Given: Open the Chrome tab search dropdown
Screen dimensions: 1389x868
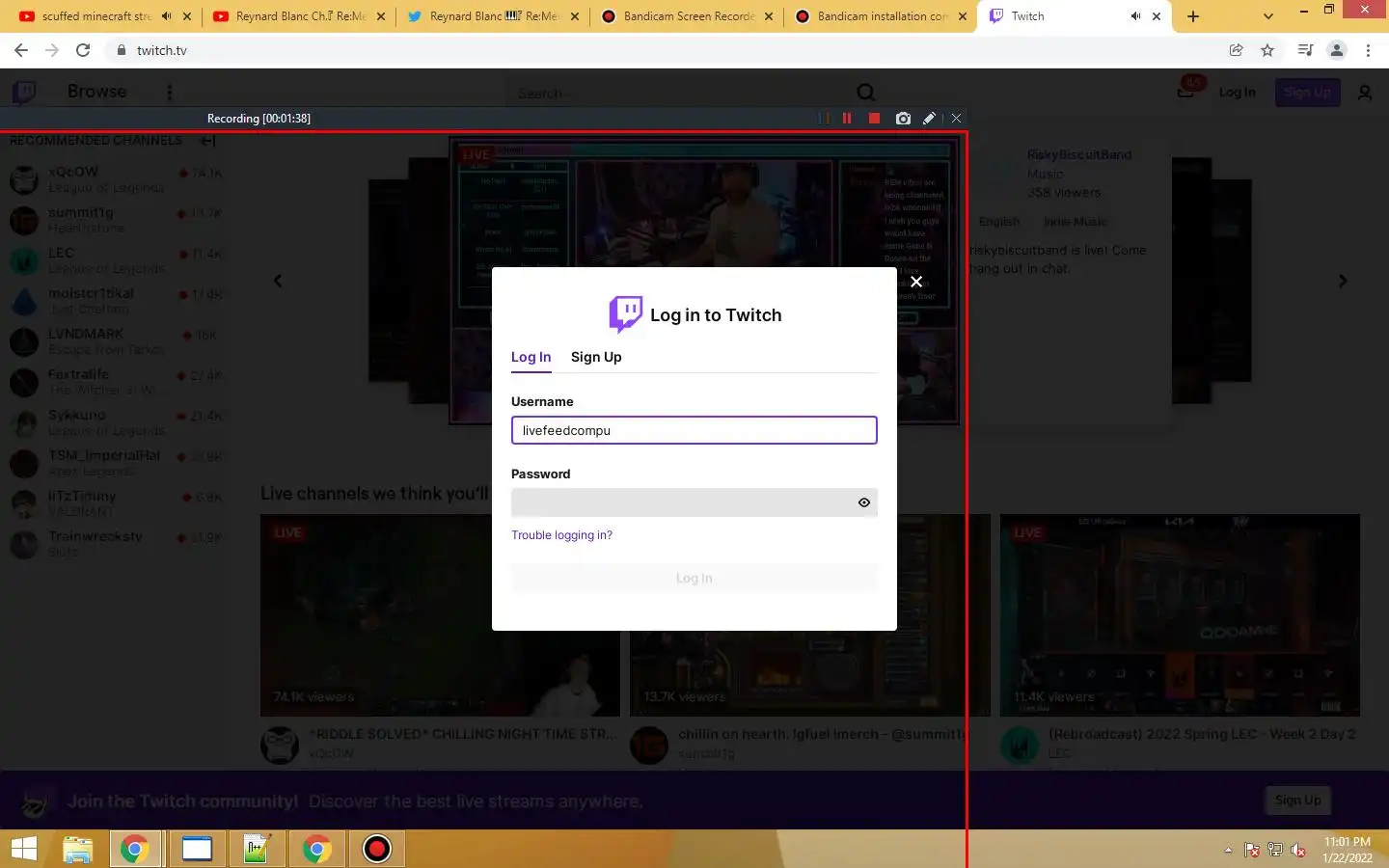Looking at the screenshot, I should [x=1267, y=16].
